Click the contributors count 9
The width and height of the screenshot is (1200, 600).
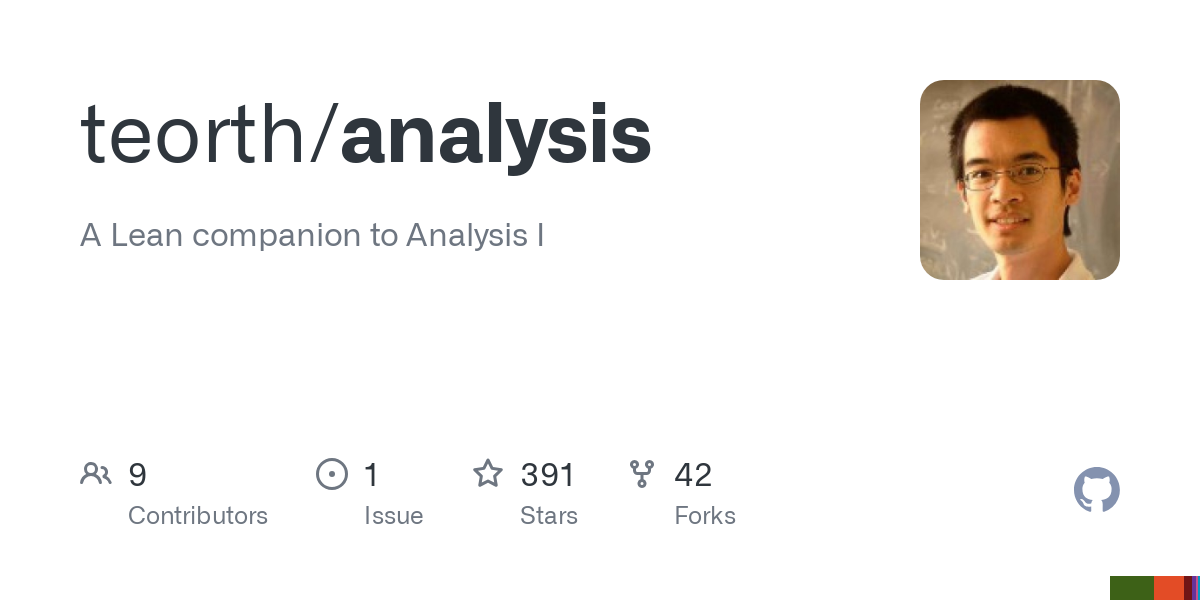pyautogui.click(x=137, y=475)
